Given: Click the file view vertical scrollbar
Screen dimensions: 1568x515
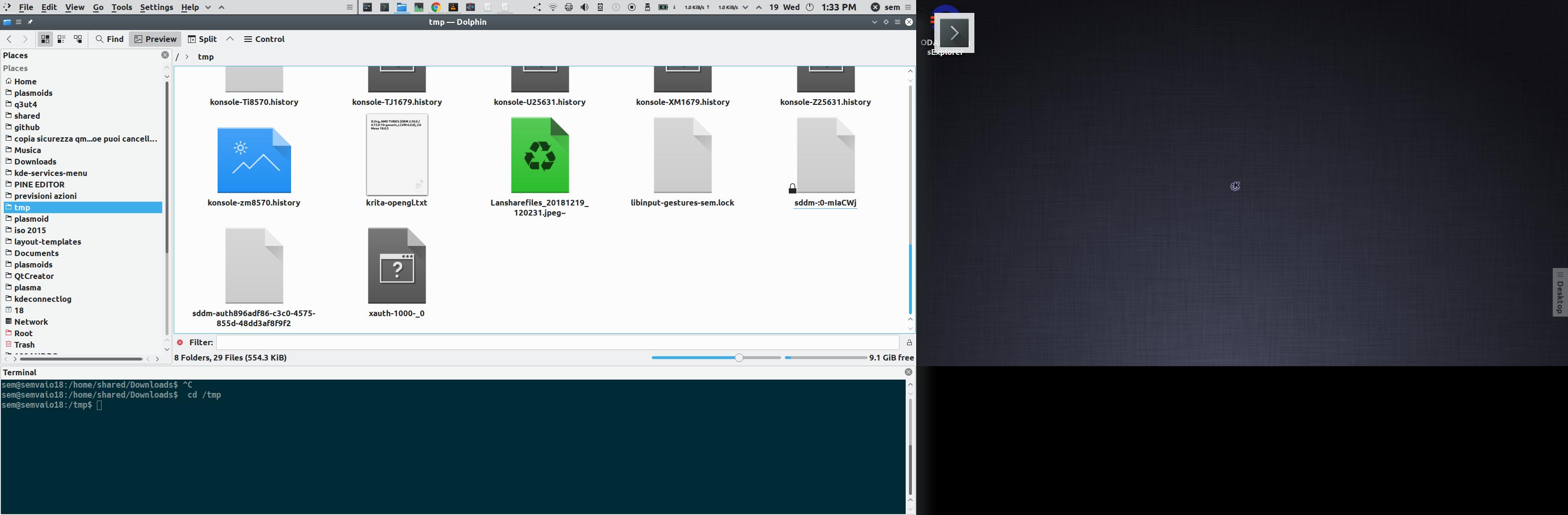Looking at the screenshot, I should coord(910,199).
